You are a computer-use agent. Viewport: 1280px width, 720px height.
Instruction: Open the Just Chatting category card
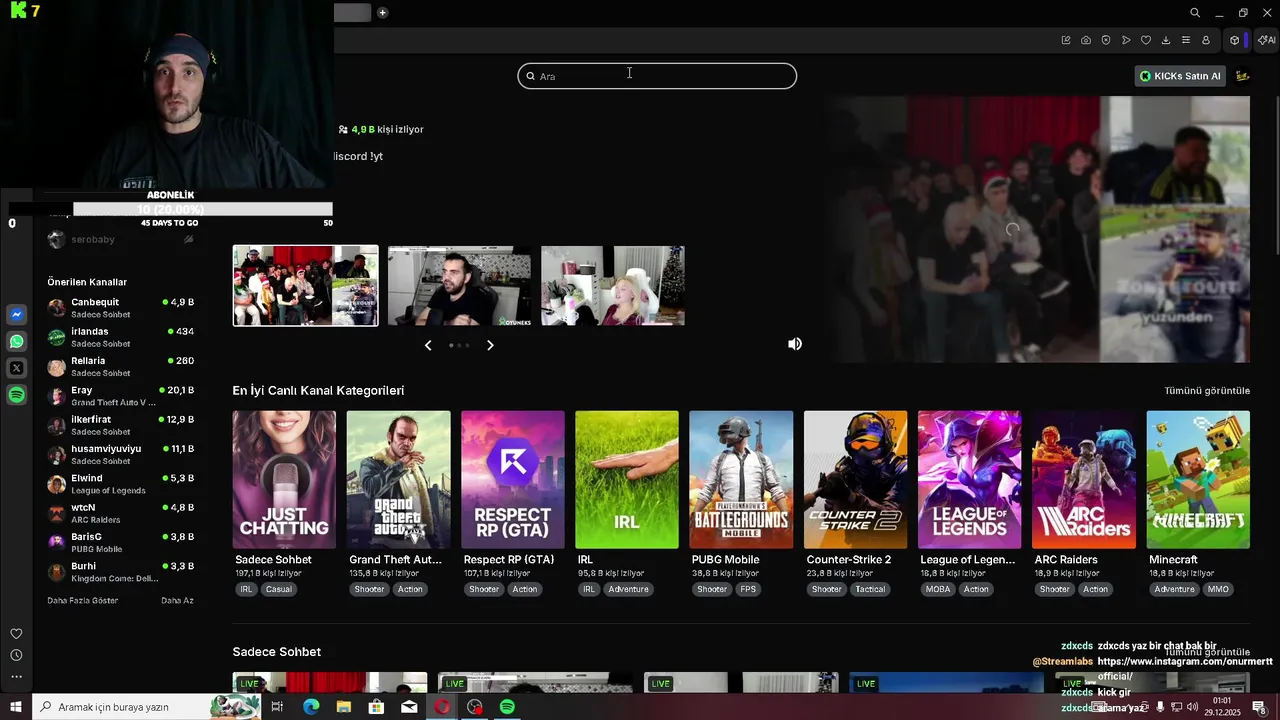pyautogui.click(x=284, y=479)
